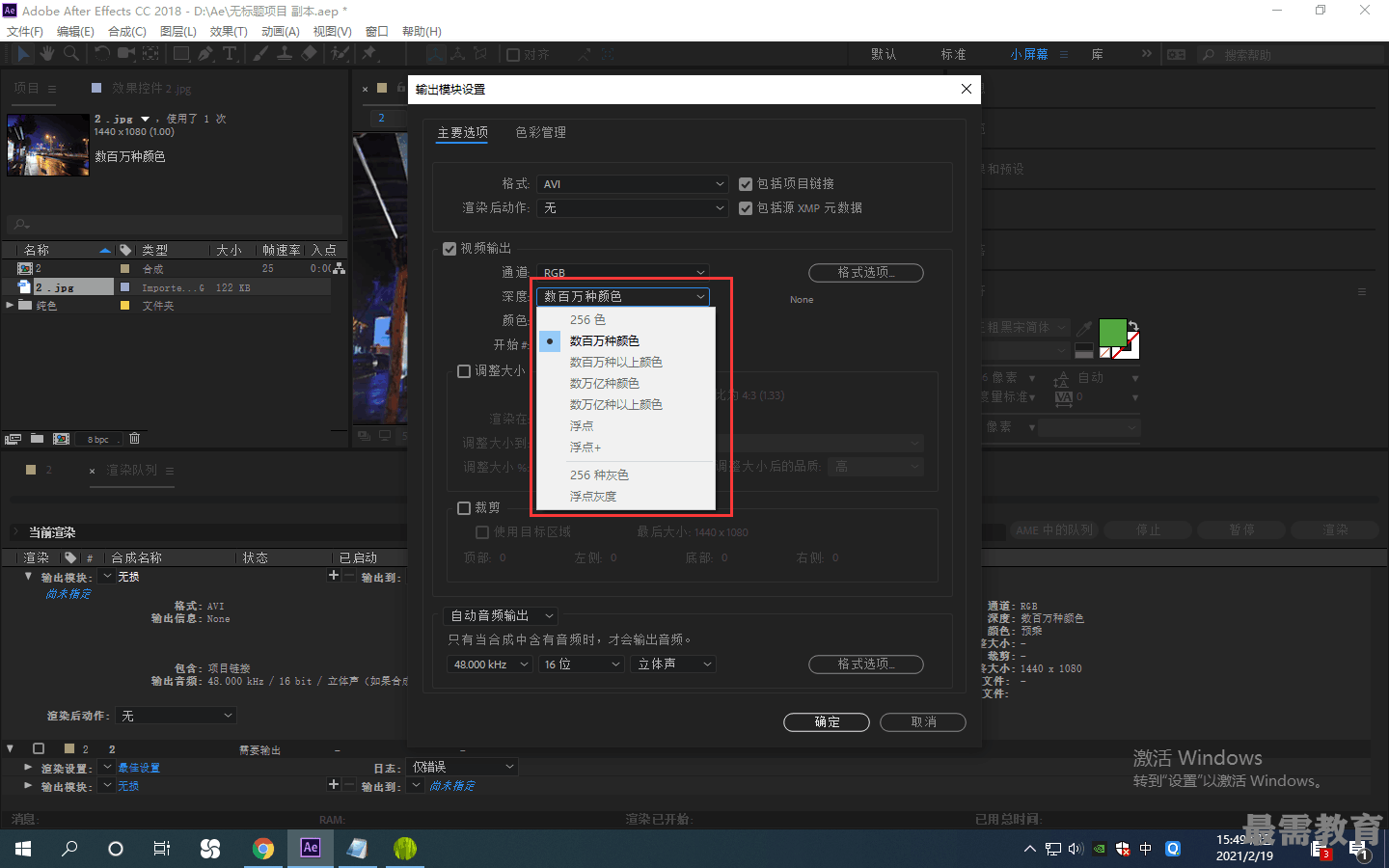Open the 自动音频输出 dropdown

point(502,615)
